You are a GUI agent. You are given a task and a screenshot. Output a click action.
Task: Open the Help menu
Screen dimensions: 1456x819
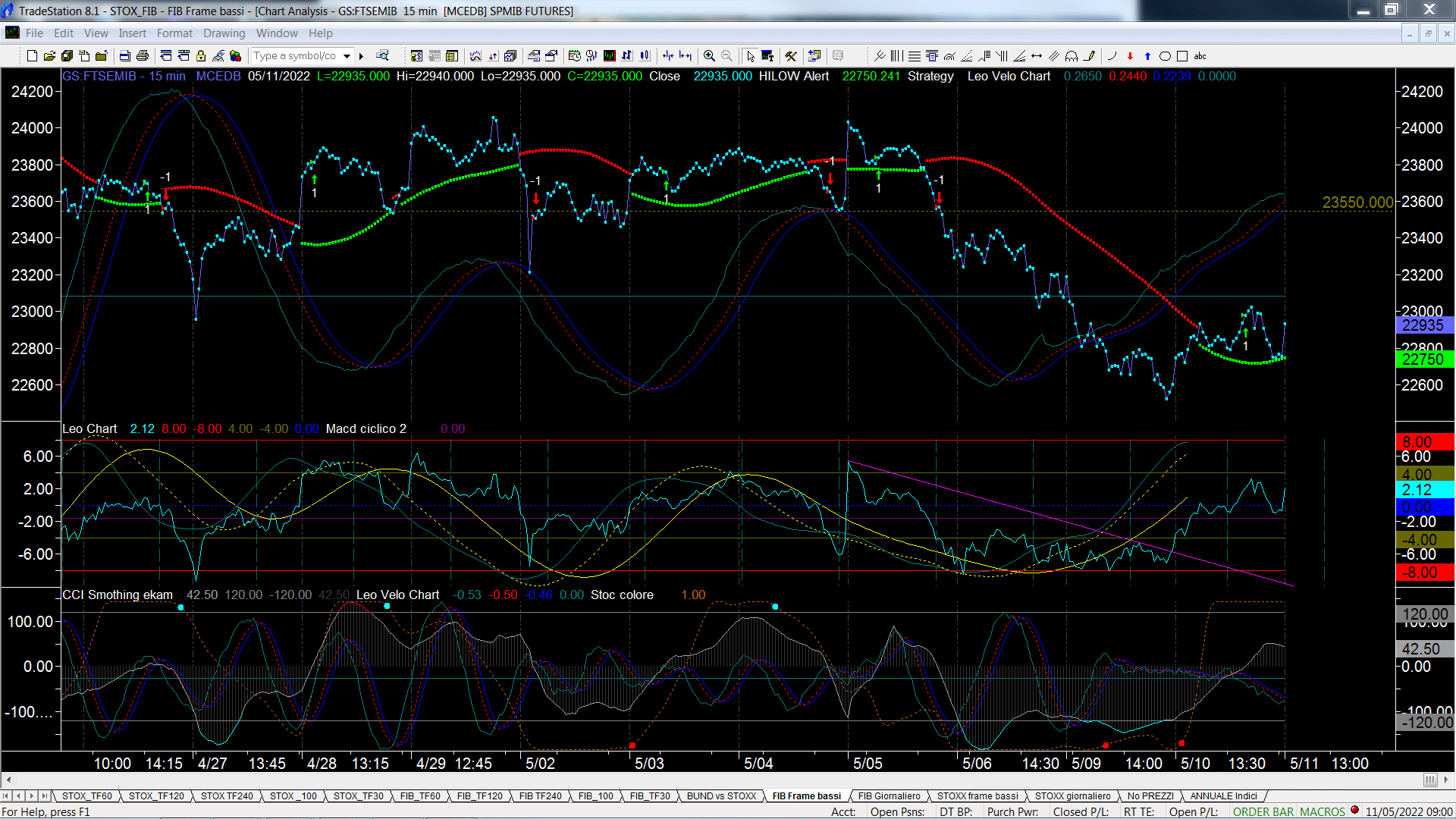pos(320,33)
